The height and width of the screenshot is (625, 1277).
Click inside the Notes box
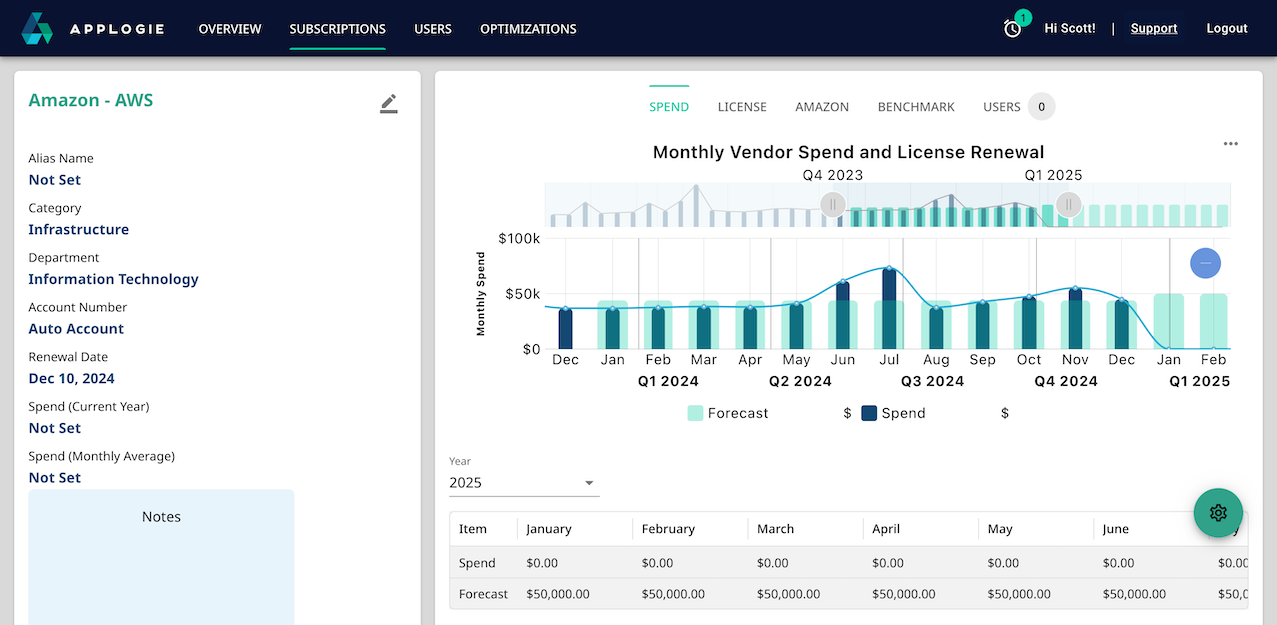161,557
